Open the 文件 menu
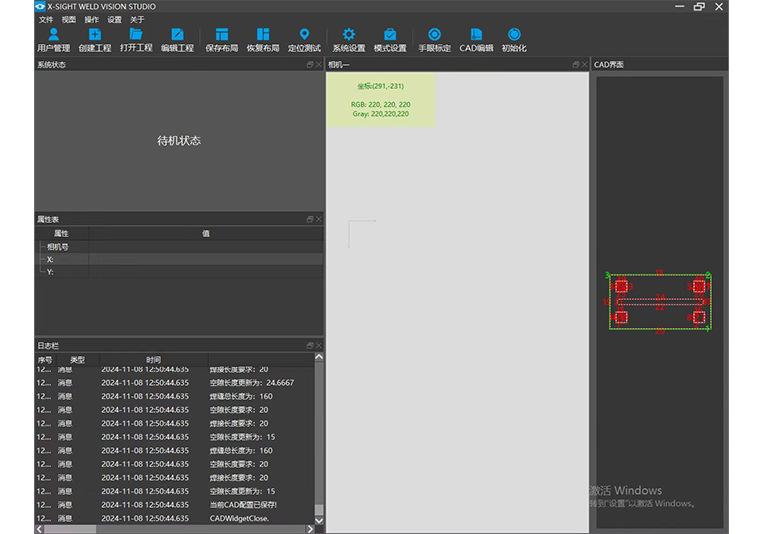Screen dimensions: 763x534 point(46,19)
